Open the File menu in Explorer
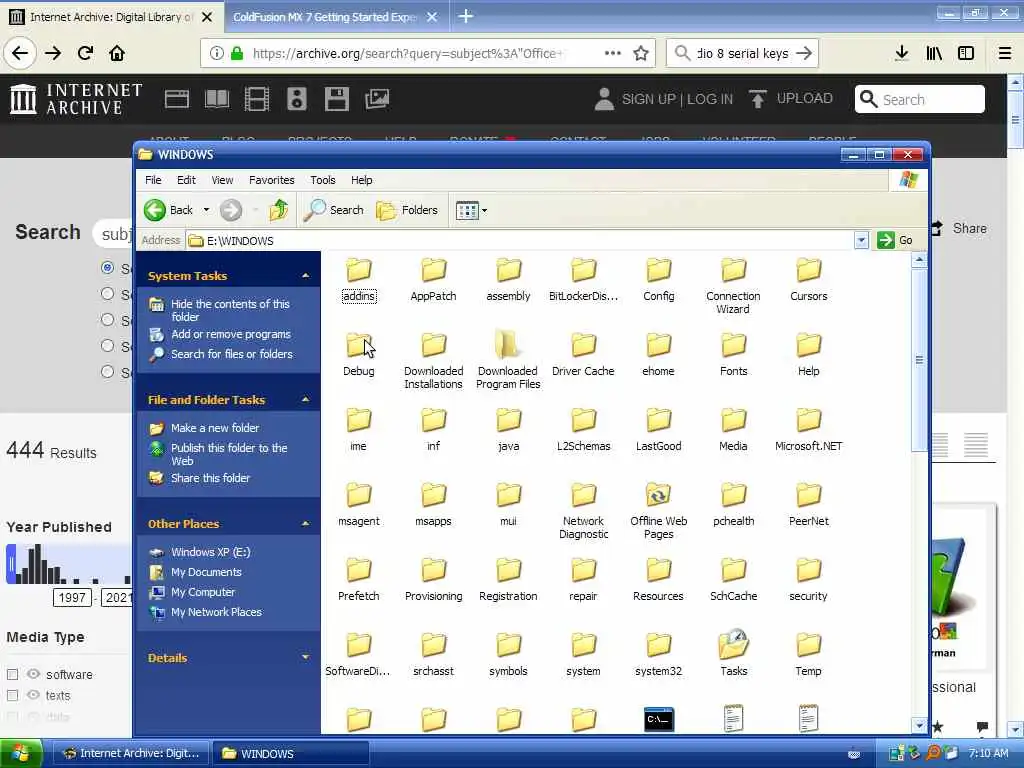Viewport: 1024px width, 768px height. (x=153, y=180)
